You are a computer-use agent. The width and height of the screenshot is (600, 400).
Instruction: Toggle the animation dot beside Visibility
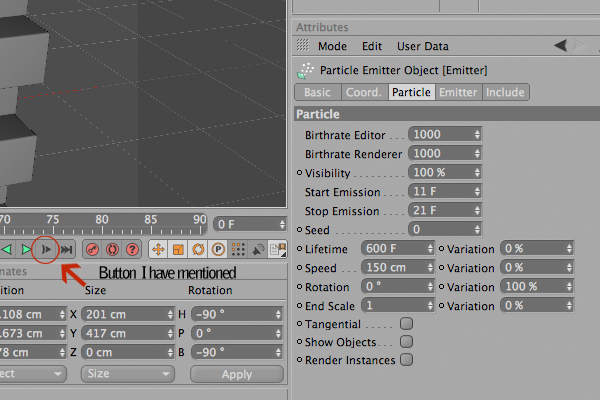point(299,173)
